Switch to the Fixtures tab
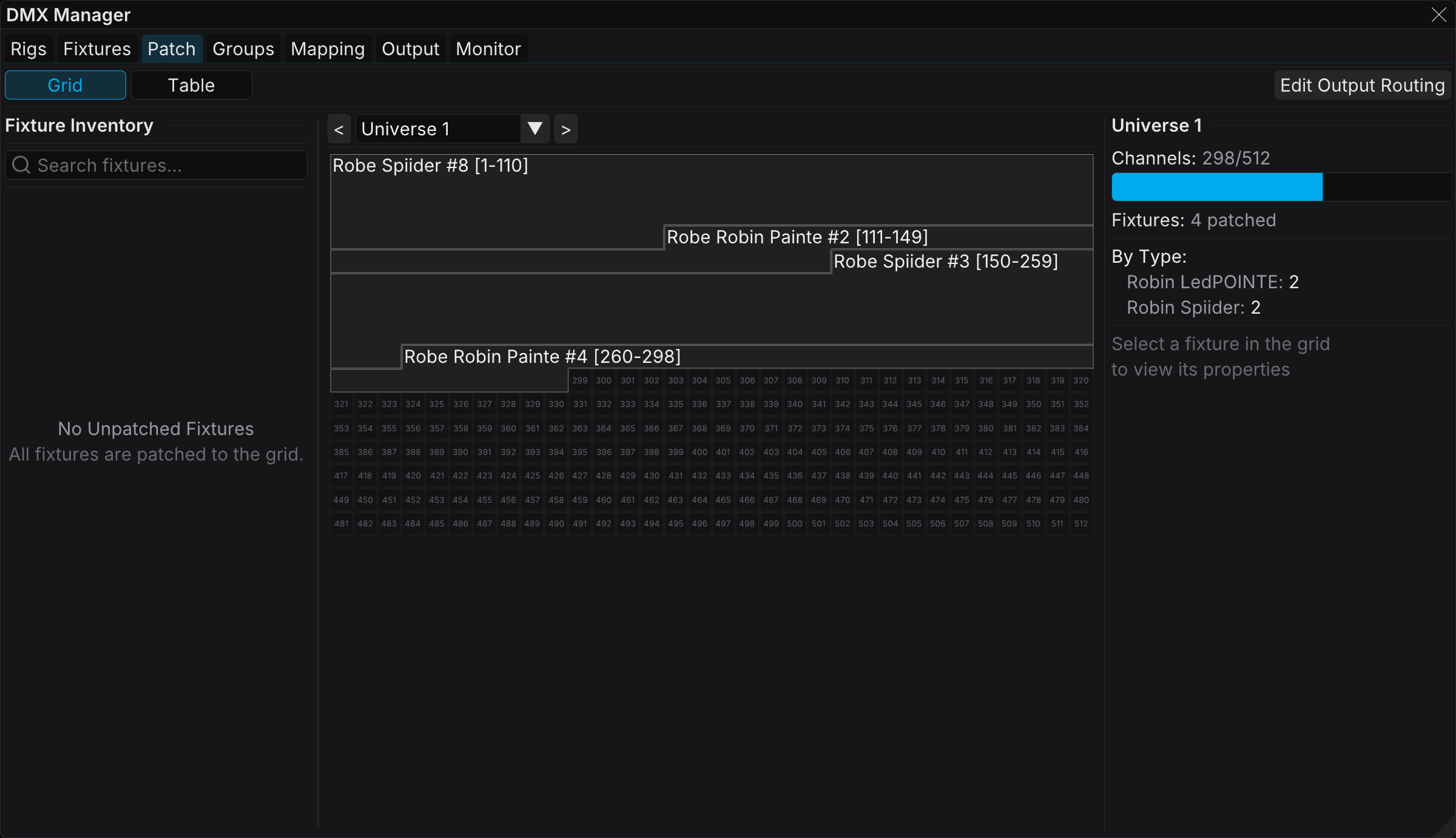 click(x=97, y=49)
